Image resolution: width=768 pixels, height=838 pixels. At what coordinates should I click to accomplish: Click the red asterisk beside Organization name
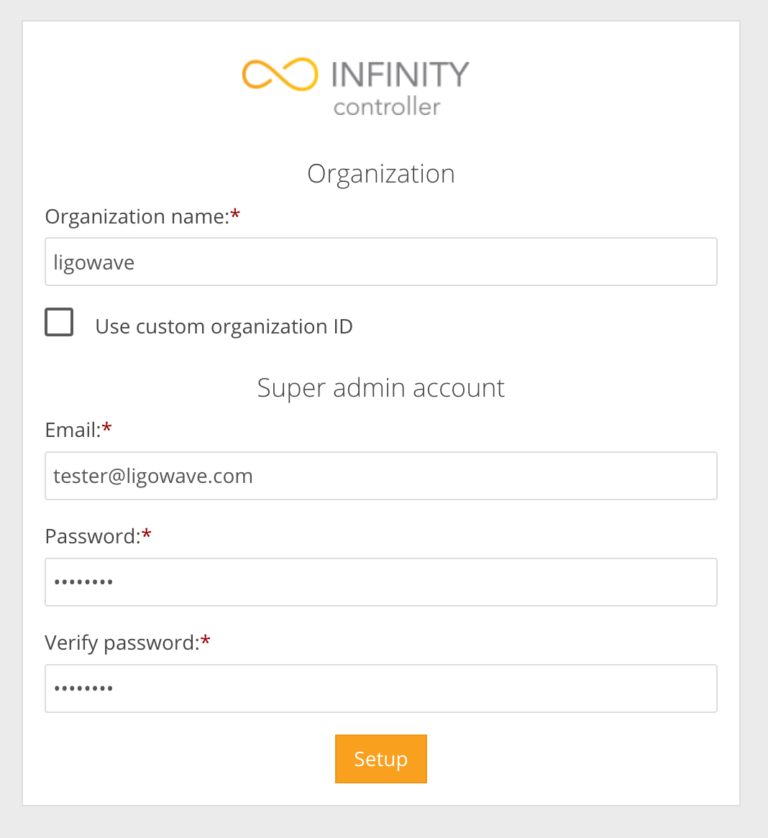pos(235,215)
